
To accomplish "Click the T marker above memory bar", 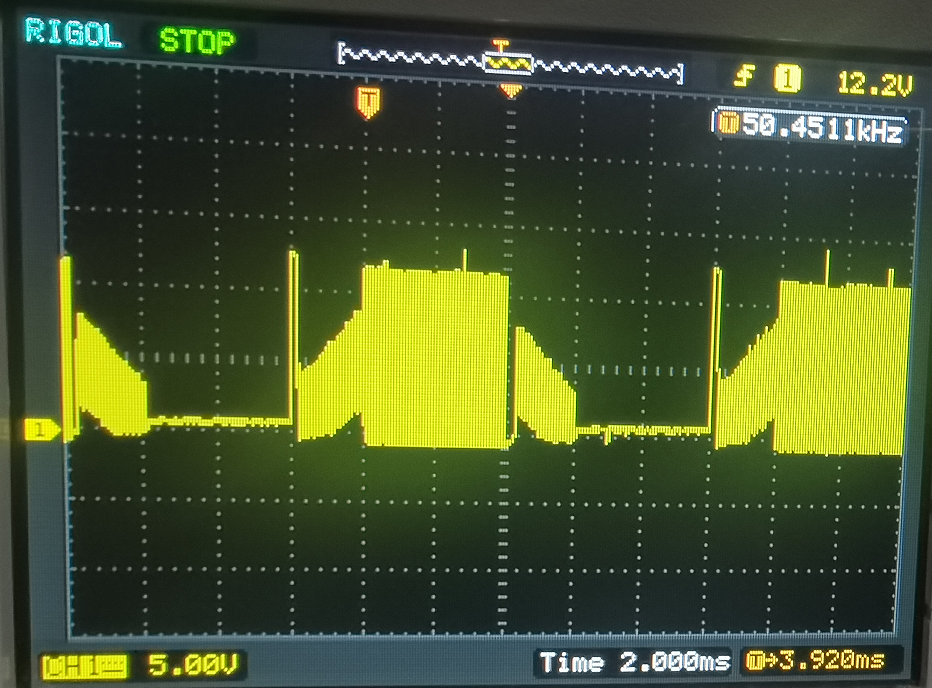I will click(501, 45).
